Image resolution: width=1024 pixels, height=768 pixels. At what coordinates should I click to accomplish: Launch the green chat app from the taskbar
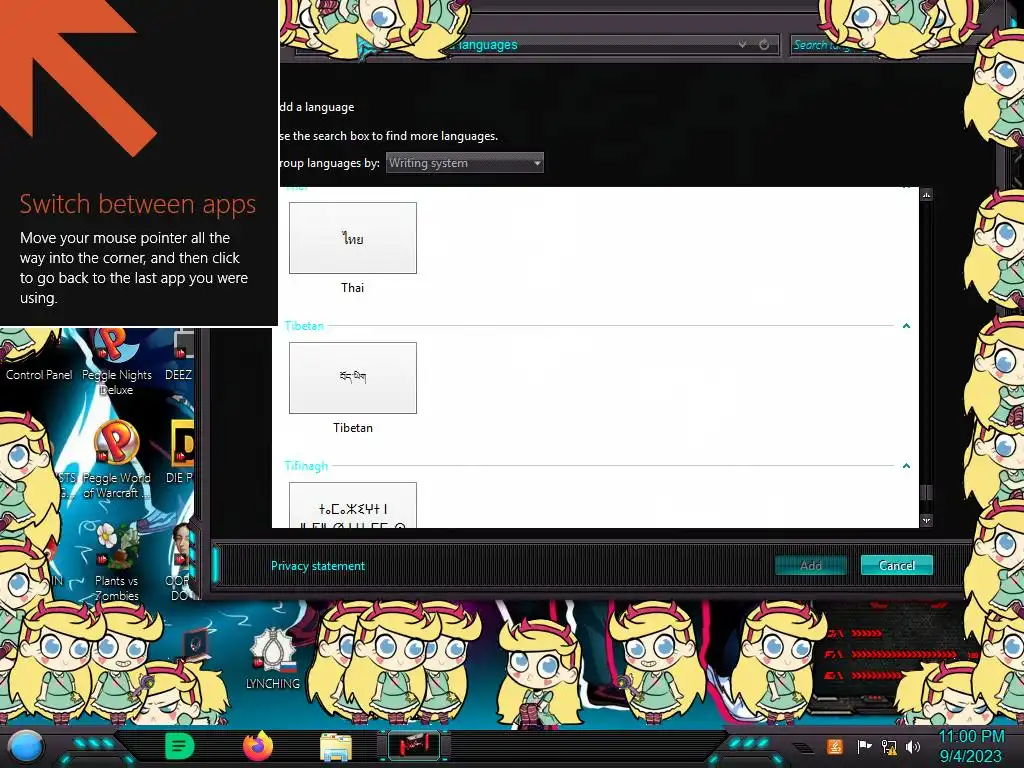coord(180,746)
